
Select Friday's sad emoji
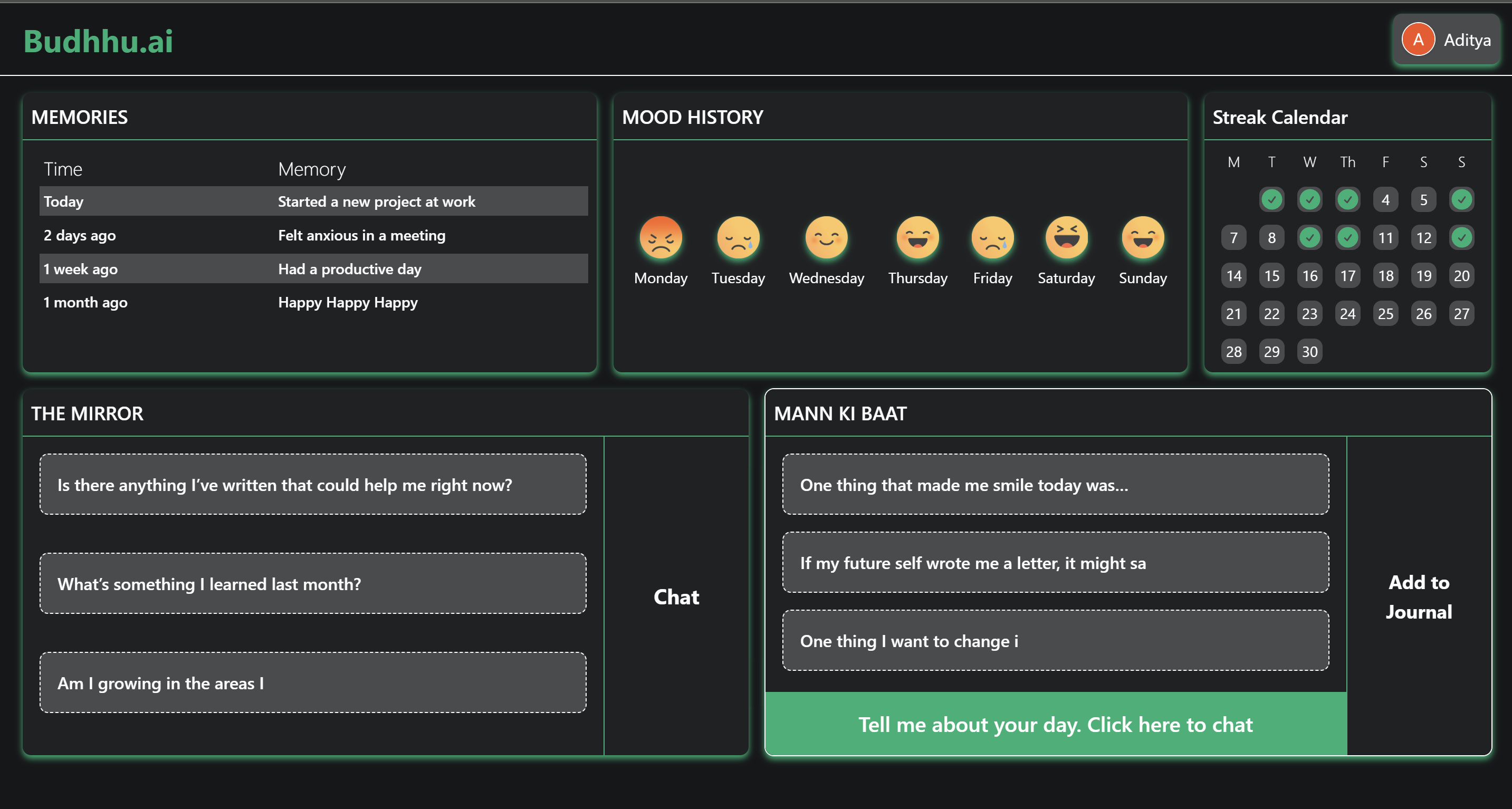pyautogui.click(x=992, y=238)
